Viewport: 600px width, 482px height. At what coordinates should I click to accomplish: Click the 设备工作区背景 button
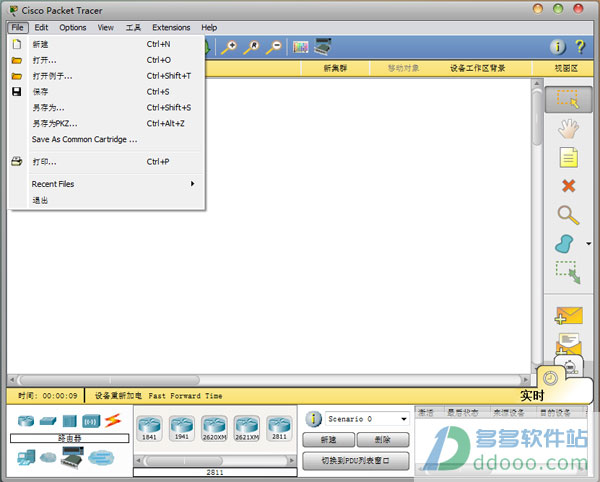(x=477, y=68)
